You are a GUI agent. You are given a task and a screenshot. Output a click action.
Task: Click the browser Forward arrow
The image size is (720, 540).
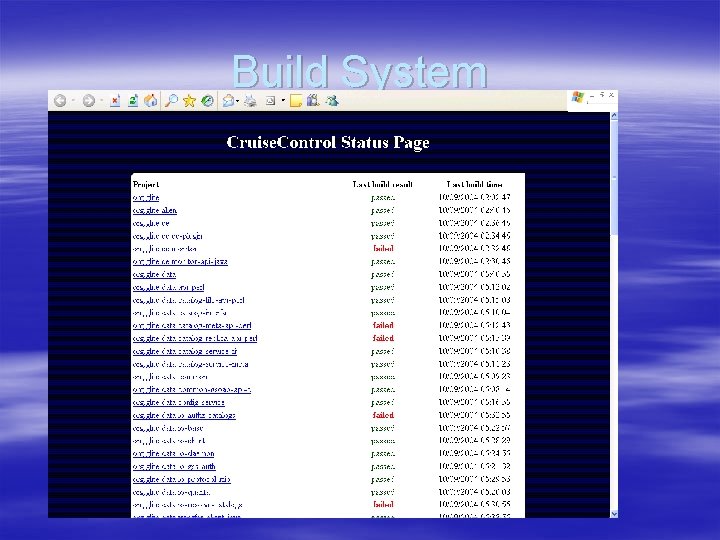point(88,101)
